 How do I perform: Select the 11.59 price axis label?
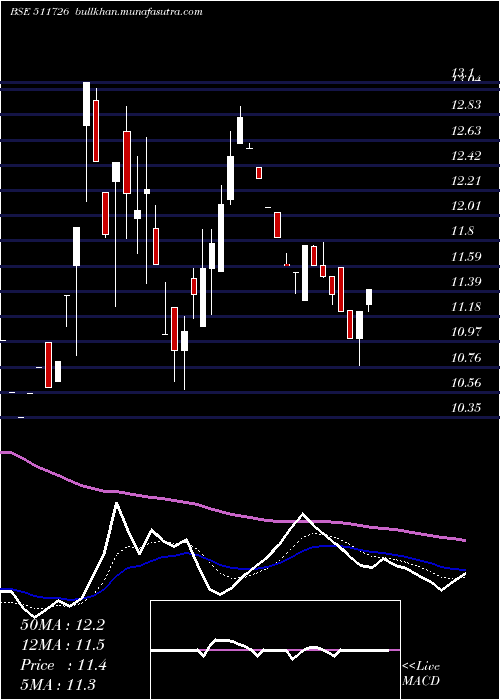coord(467,257)
